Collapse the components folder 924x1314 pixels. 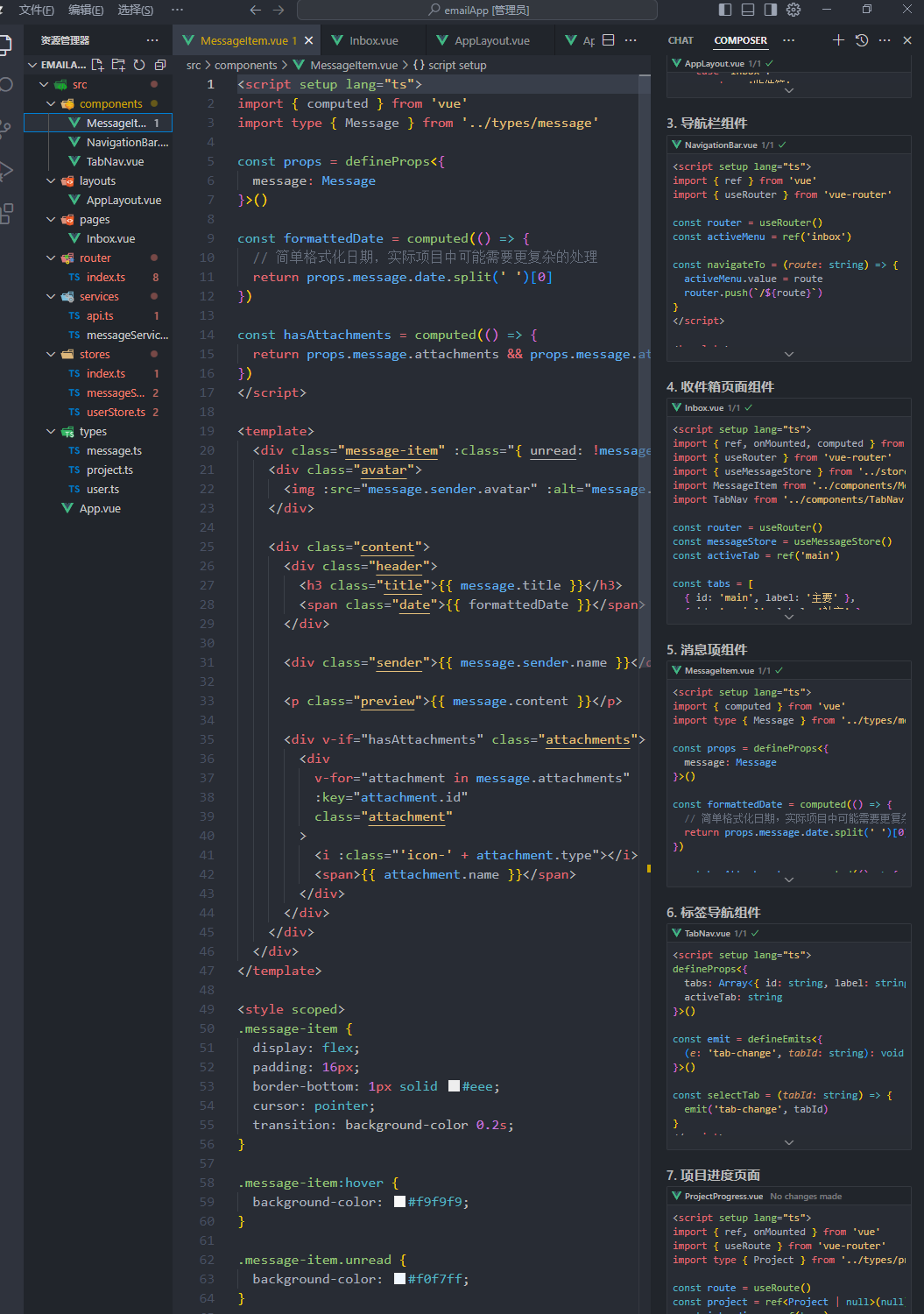pos(51,103)
